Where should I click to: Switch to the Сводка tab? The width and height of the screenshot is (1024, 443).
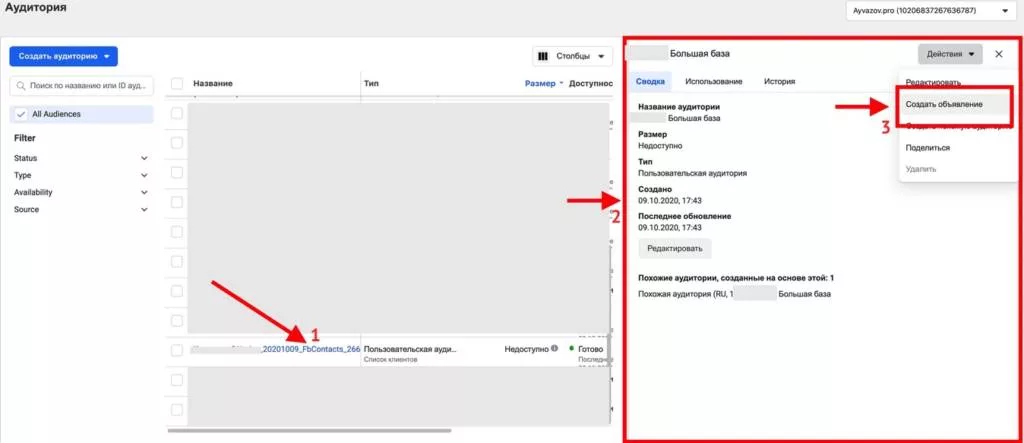pyautogui.click(x=651, y=82)
